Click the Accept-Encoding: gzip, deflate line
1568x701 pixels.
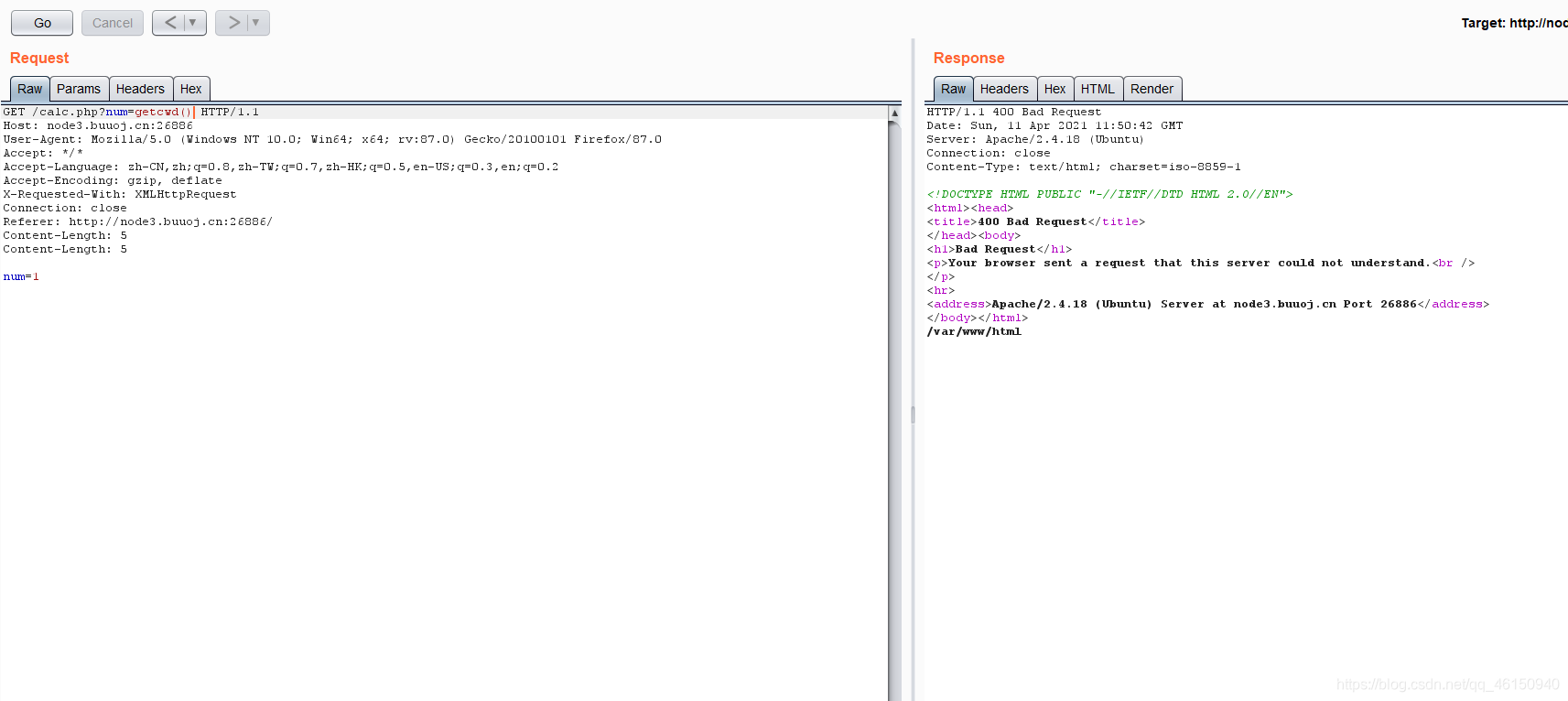point(113,180)
